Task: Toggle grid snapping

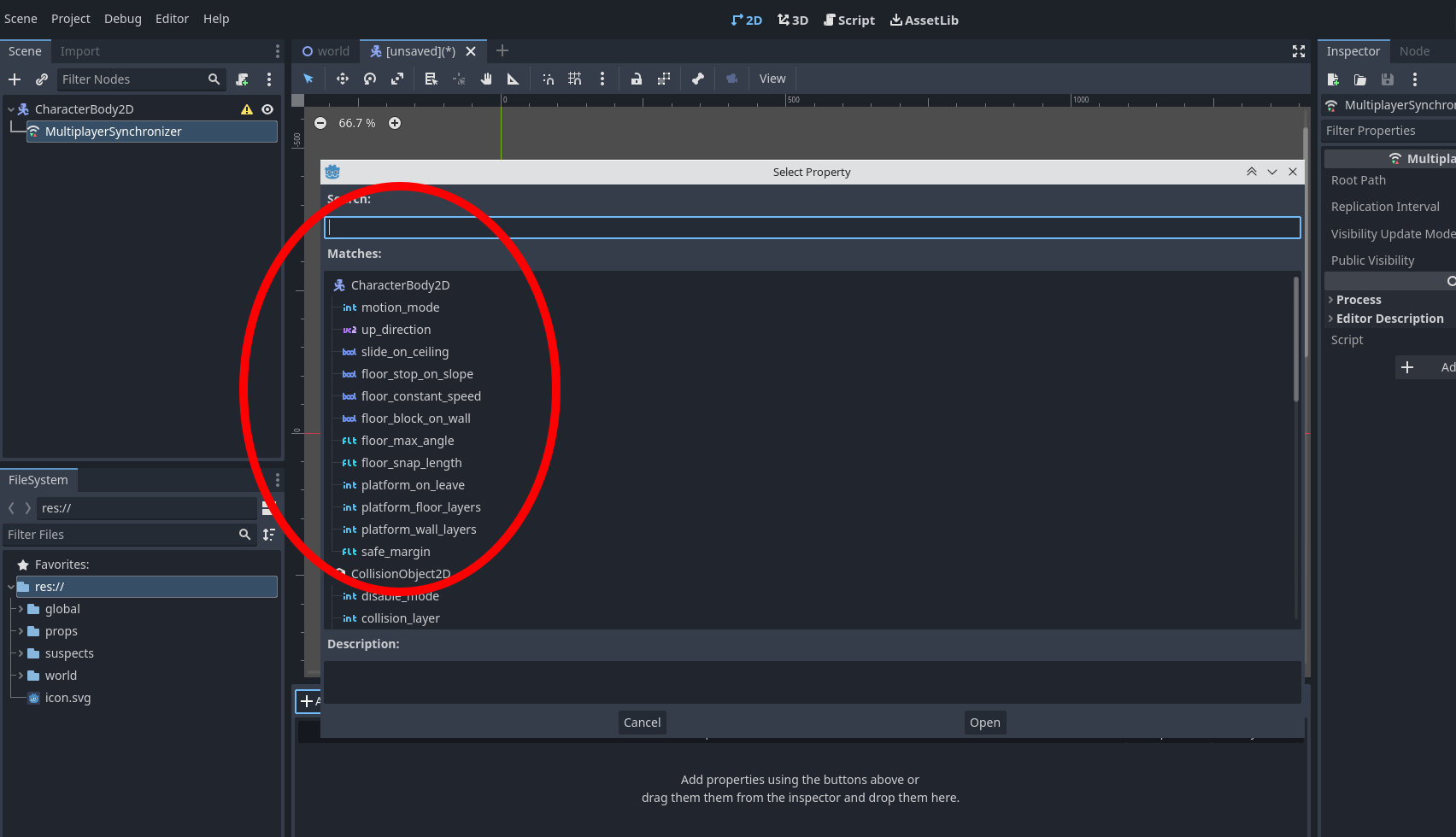Action: [575, 79]
